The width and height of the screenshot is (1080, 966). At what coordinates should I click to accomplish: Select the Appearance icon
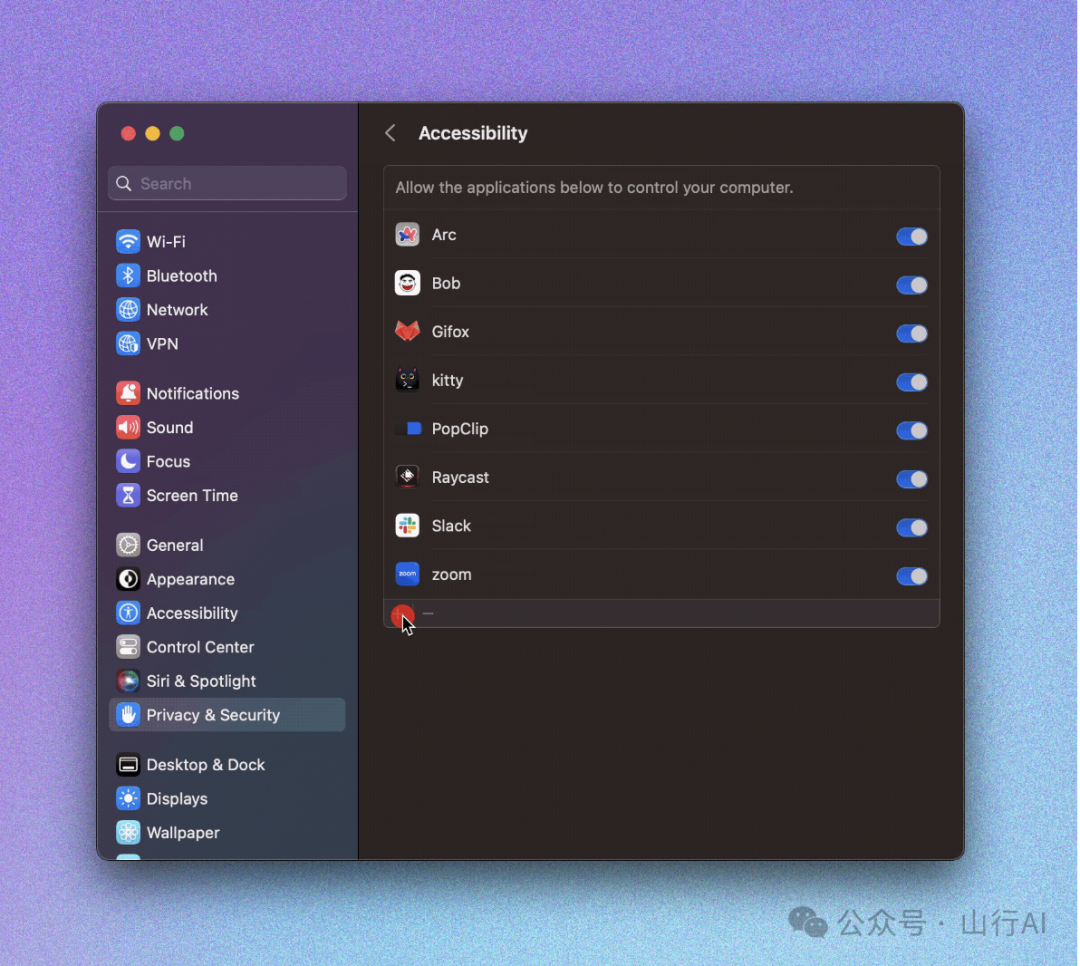(x=128, y=579)
